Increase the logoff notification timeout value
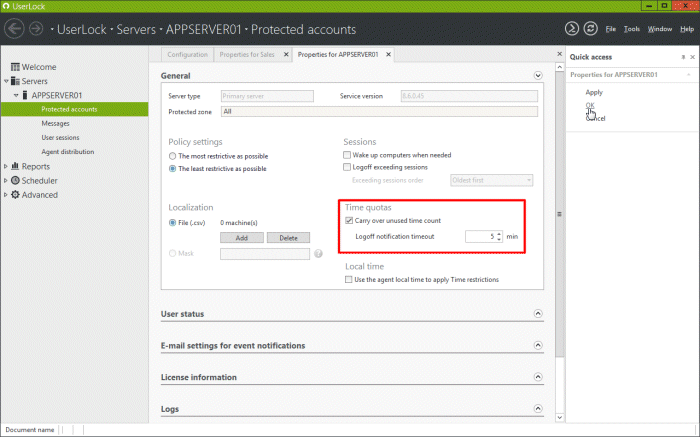 [498, 233]
